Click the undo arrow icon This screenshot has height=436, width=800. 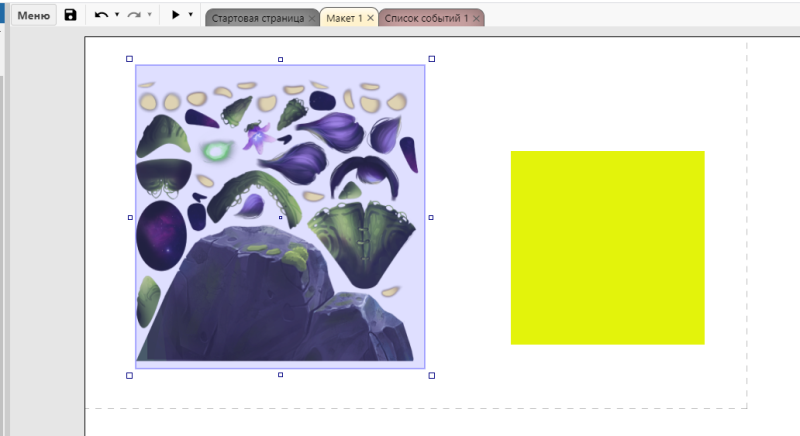coord(101,15)
